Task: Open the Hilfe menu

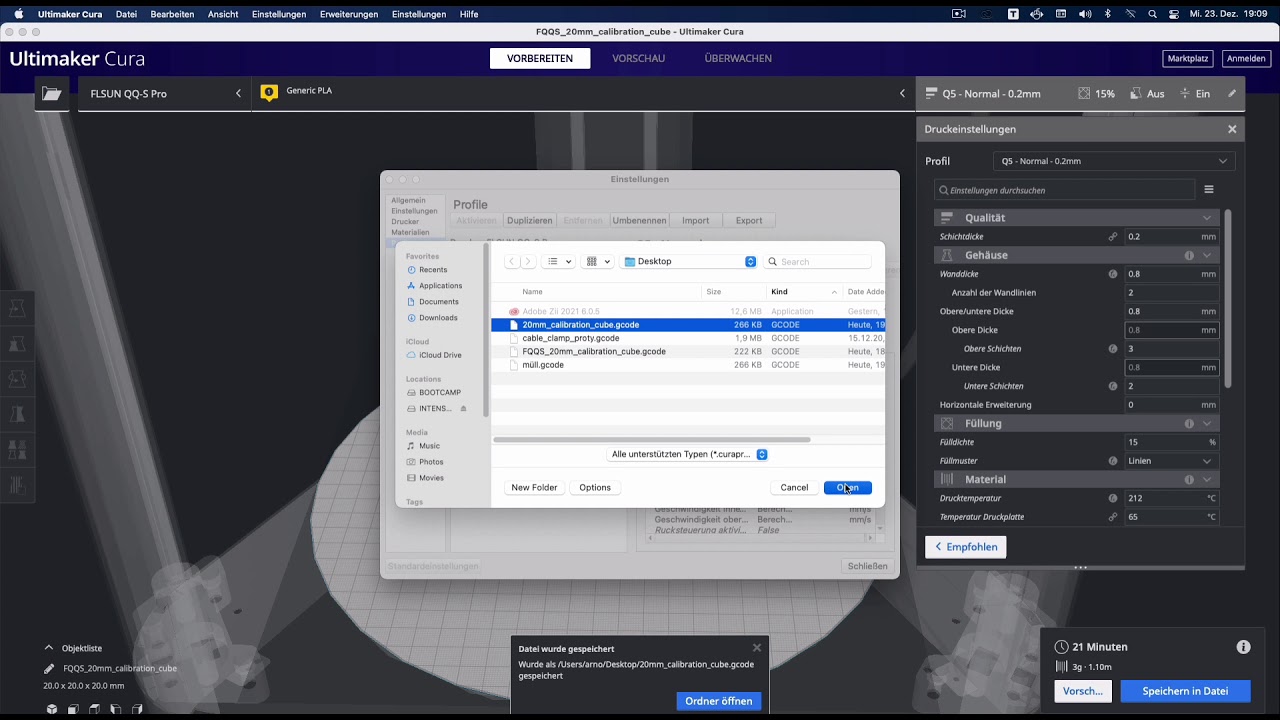Action: [469, 14]
